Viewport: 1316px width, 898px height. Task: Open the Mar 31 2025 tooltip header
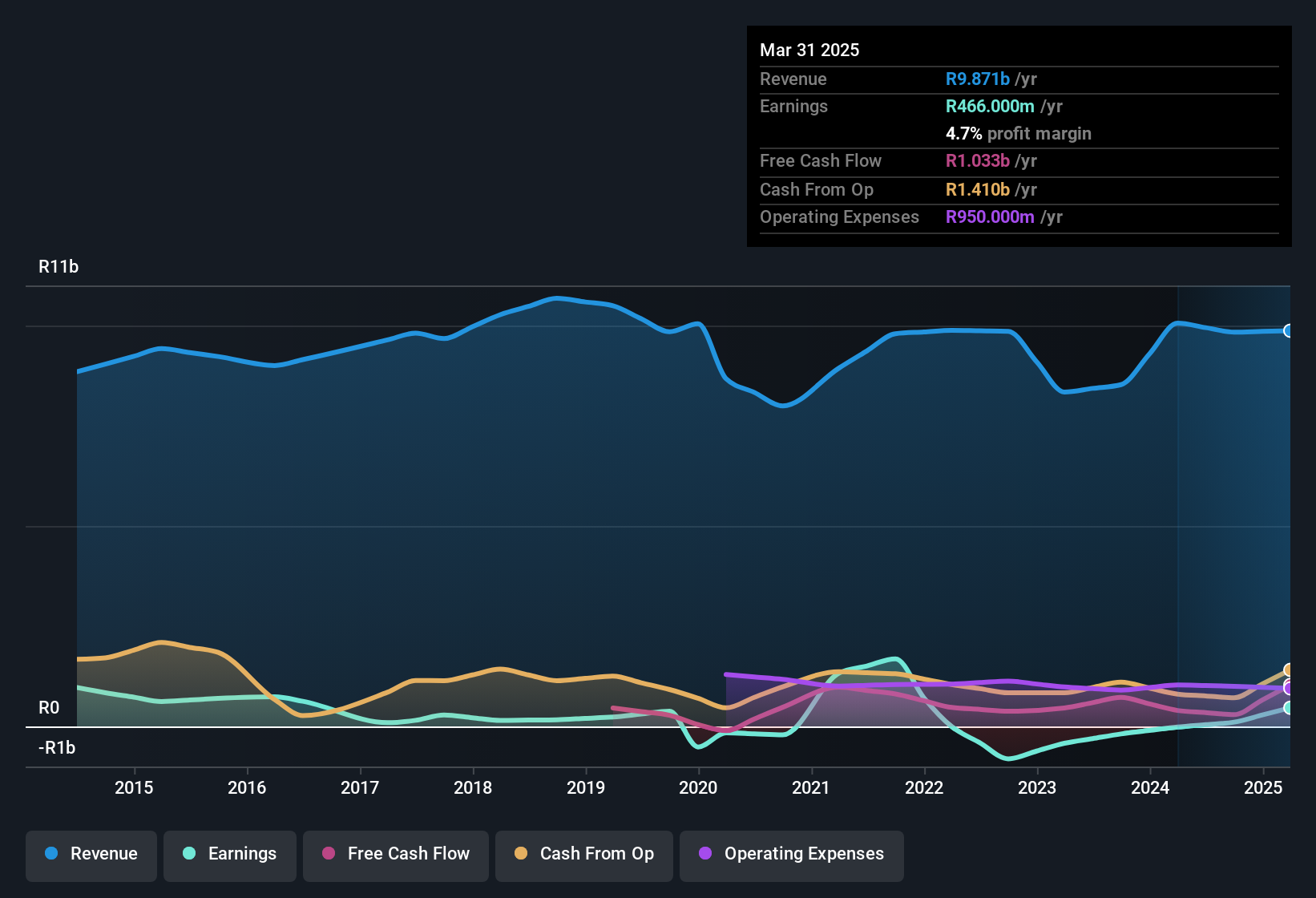(809, 50)
